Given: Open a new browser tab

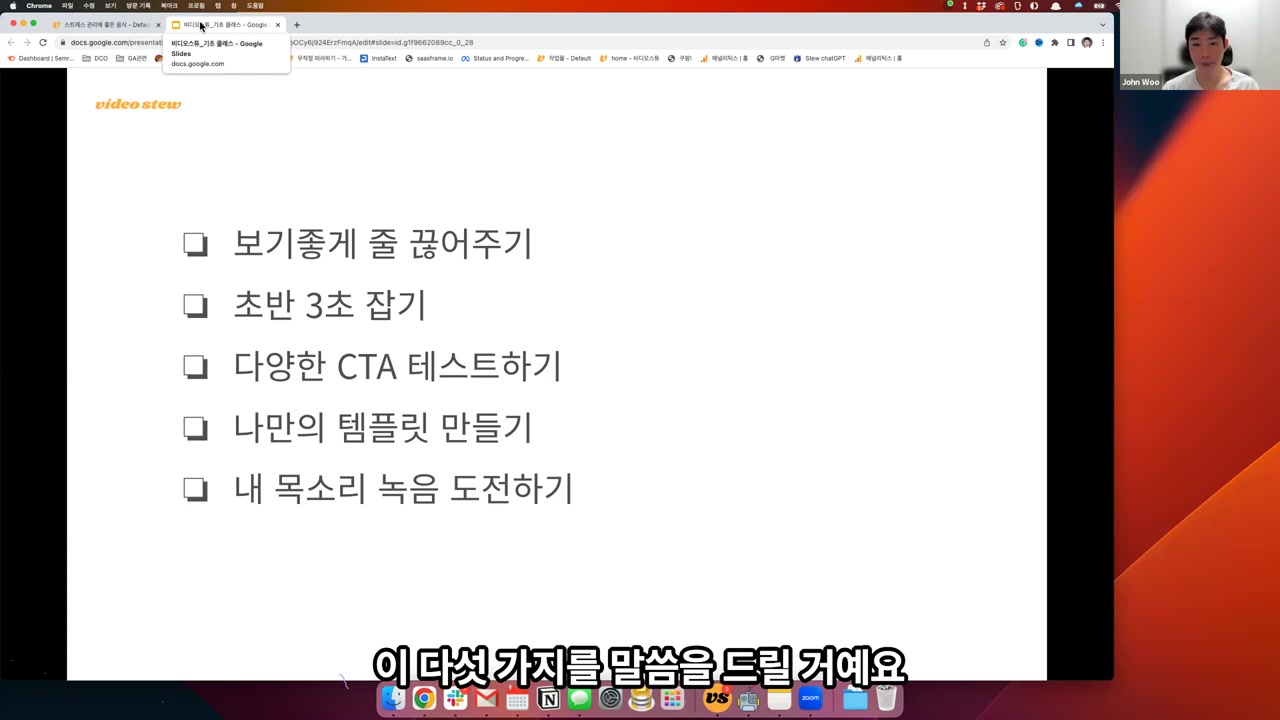Looking at the screenshot, I should coord(297,25).
